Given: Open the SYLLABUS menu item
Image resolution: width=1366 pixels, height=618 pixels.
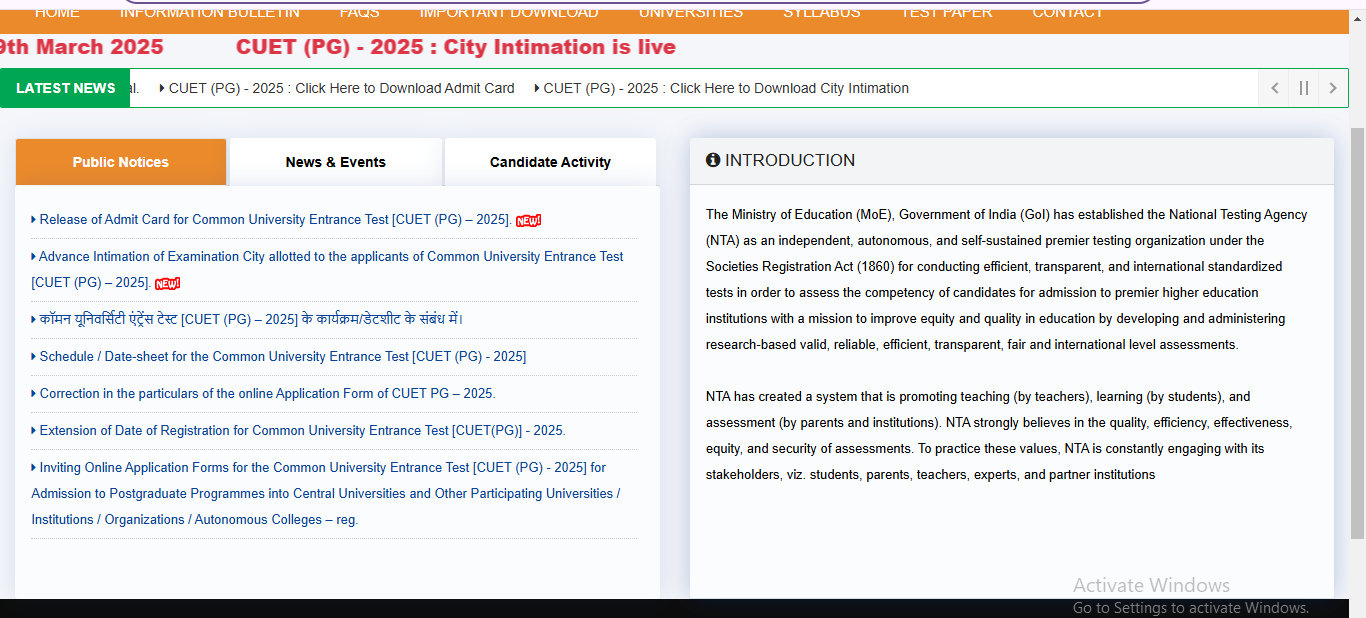Looking at the screenshot, I should (x=821, y=12).
